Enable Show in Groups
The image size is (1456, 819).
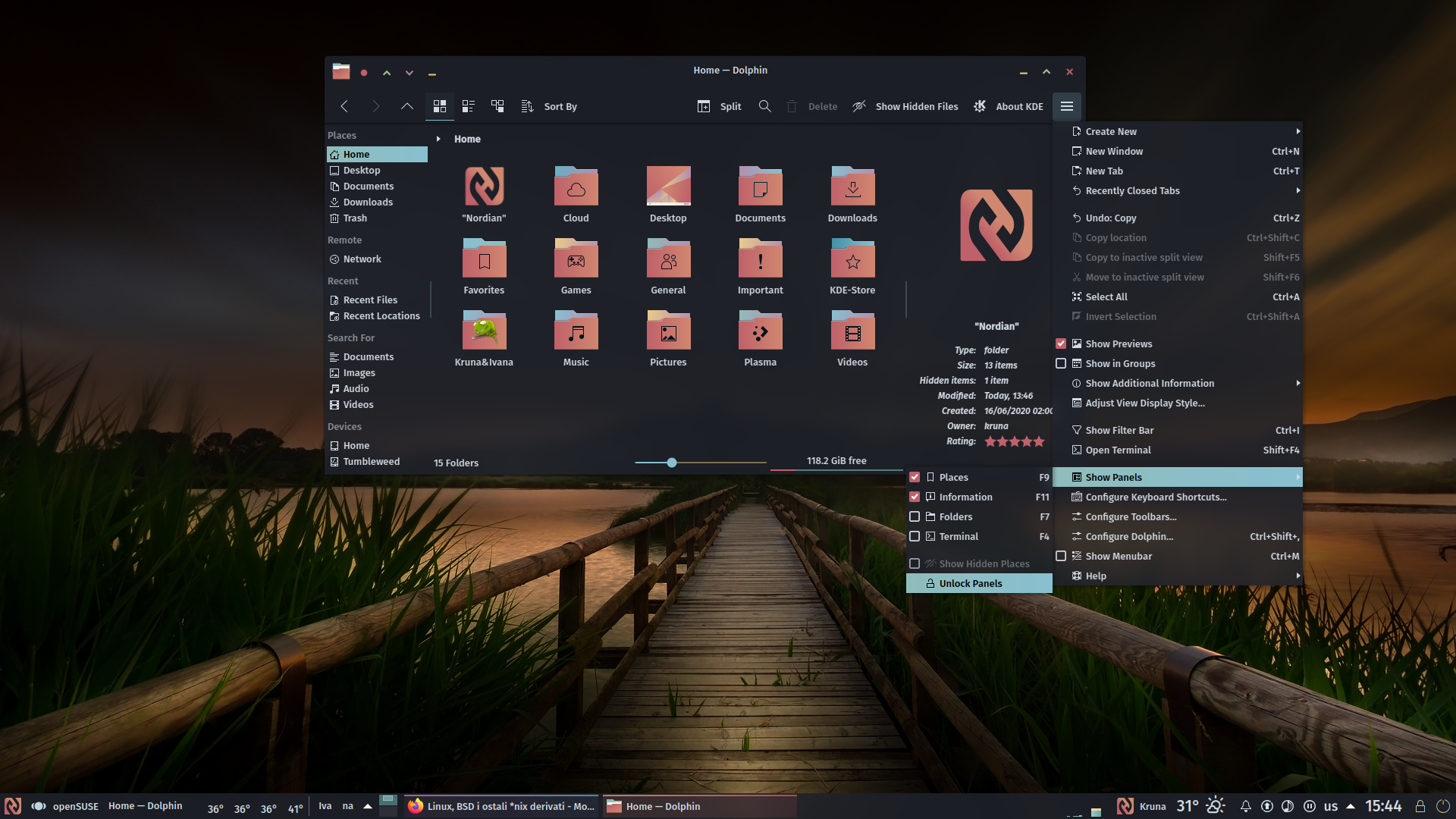pos(1061,363)
